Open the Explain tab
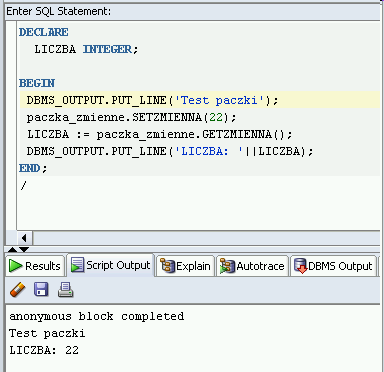 [185, 266]
